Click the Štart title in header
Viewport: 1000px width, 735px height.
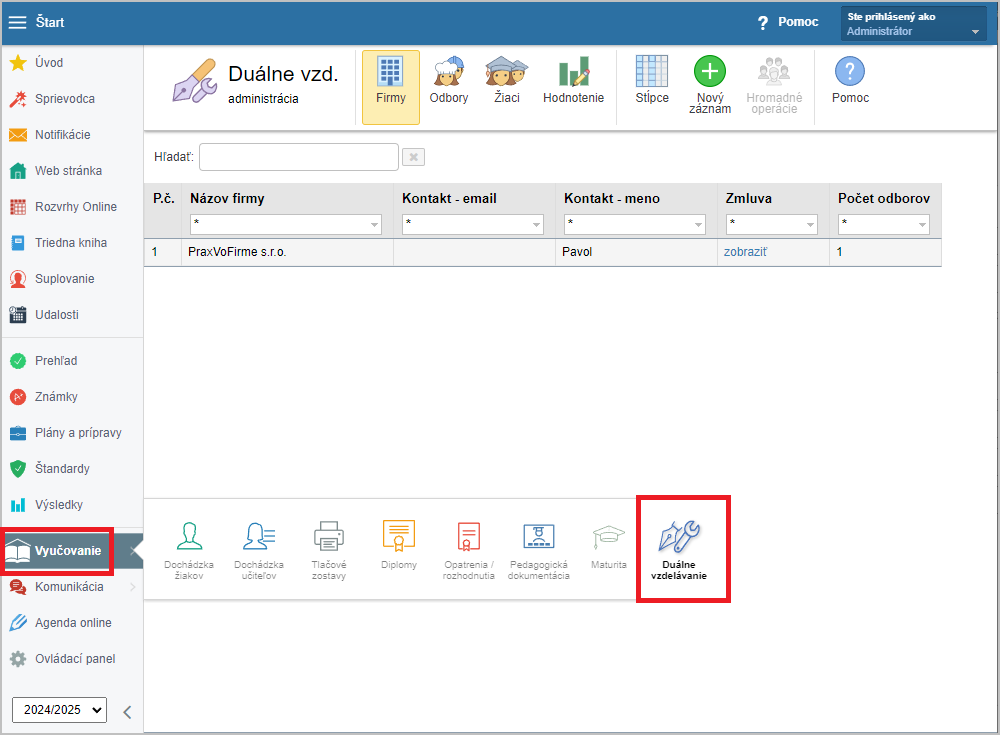coord(50,22)
